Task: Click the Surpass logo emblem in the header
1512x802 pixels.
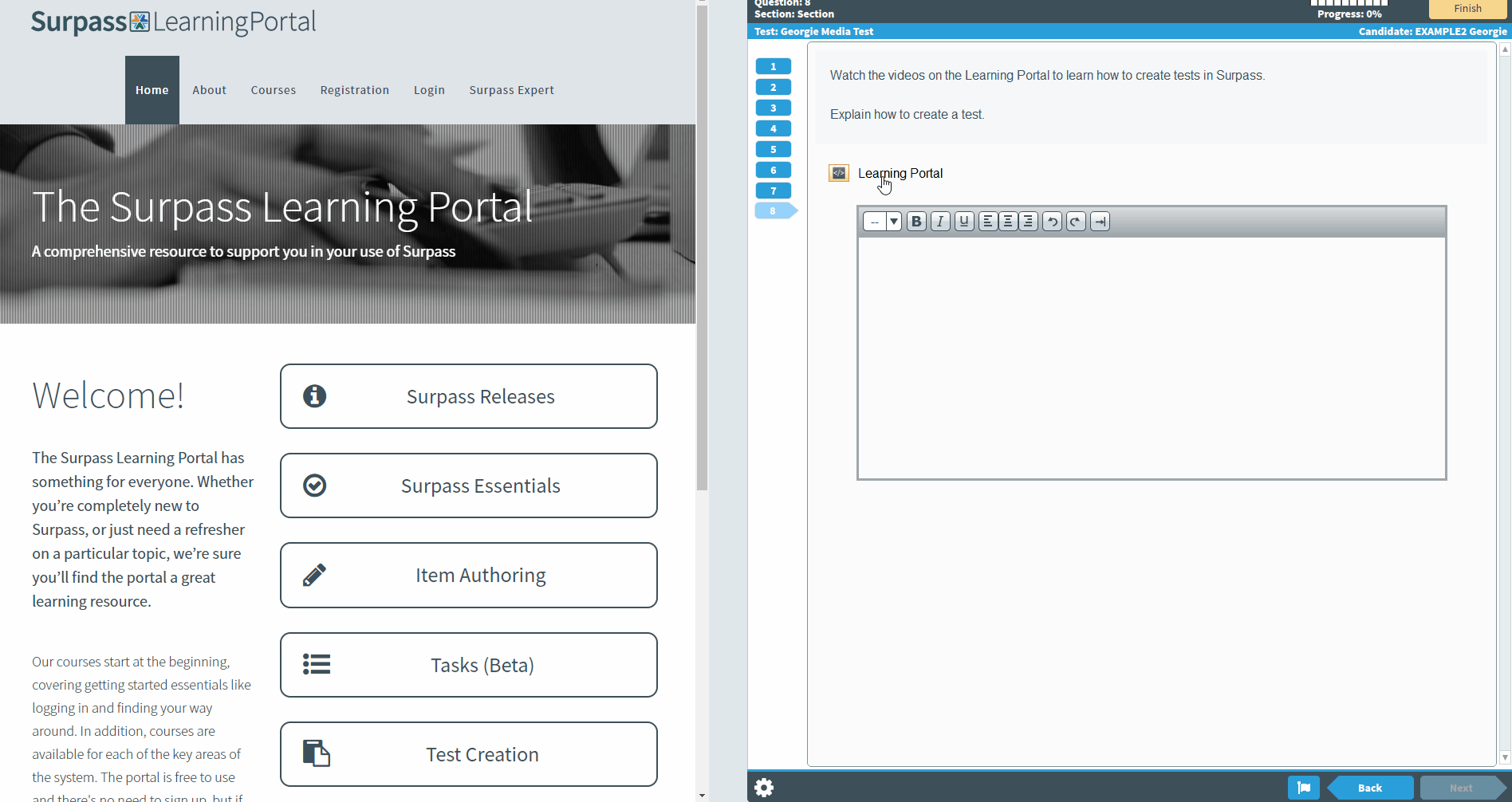Action: pos(140,22)
